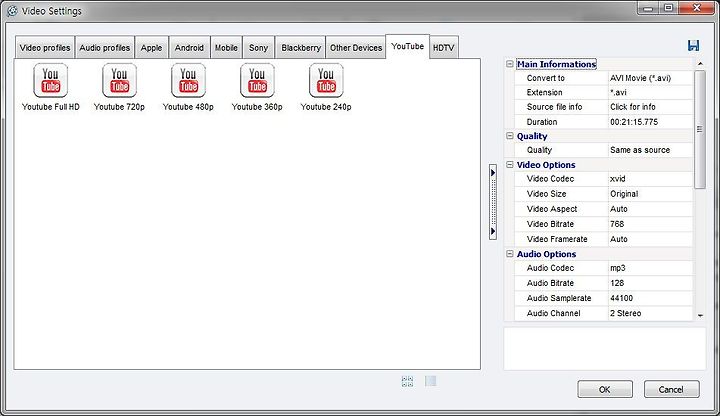This screenshot has width=720, height=416.
Task: Edit the Audio Bitrate value 128
Action: pos(650,283)
